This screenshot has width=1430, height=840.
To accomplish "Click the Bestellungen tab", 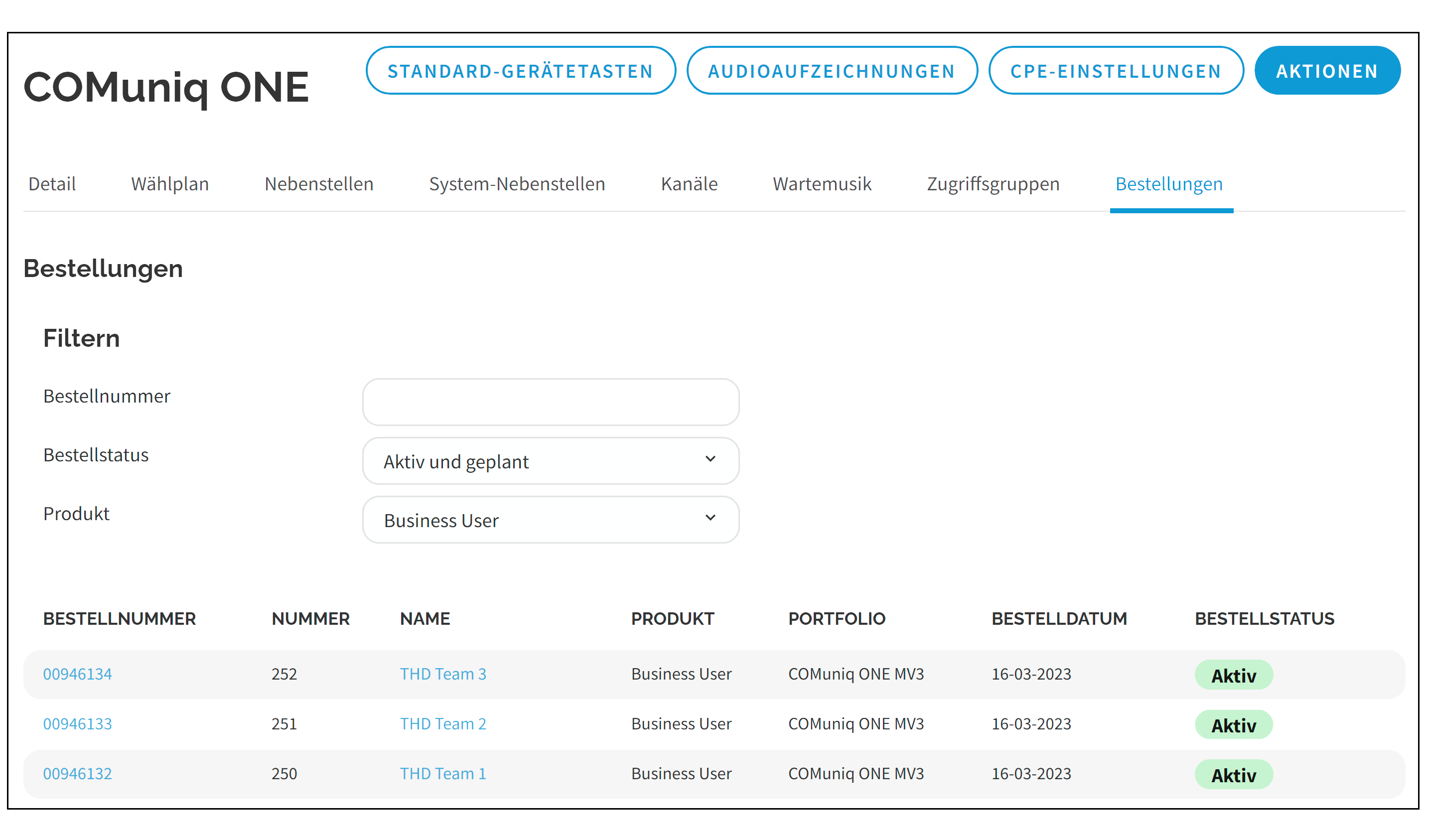I will click(1169, 184).
